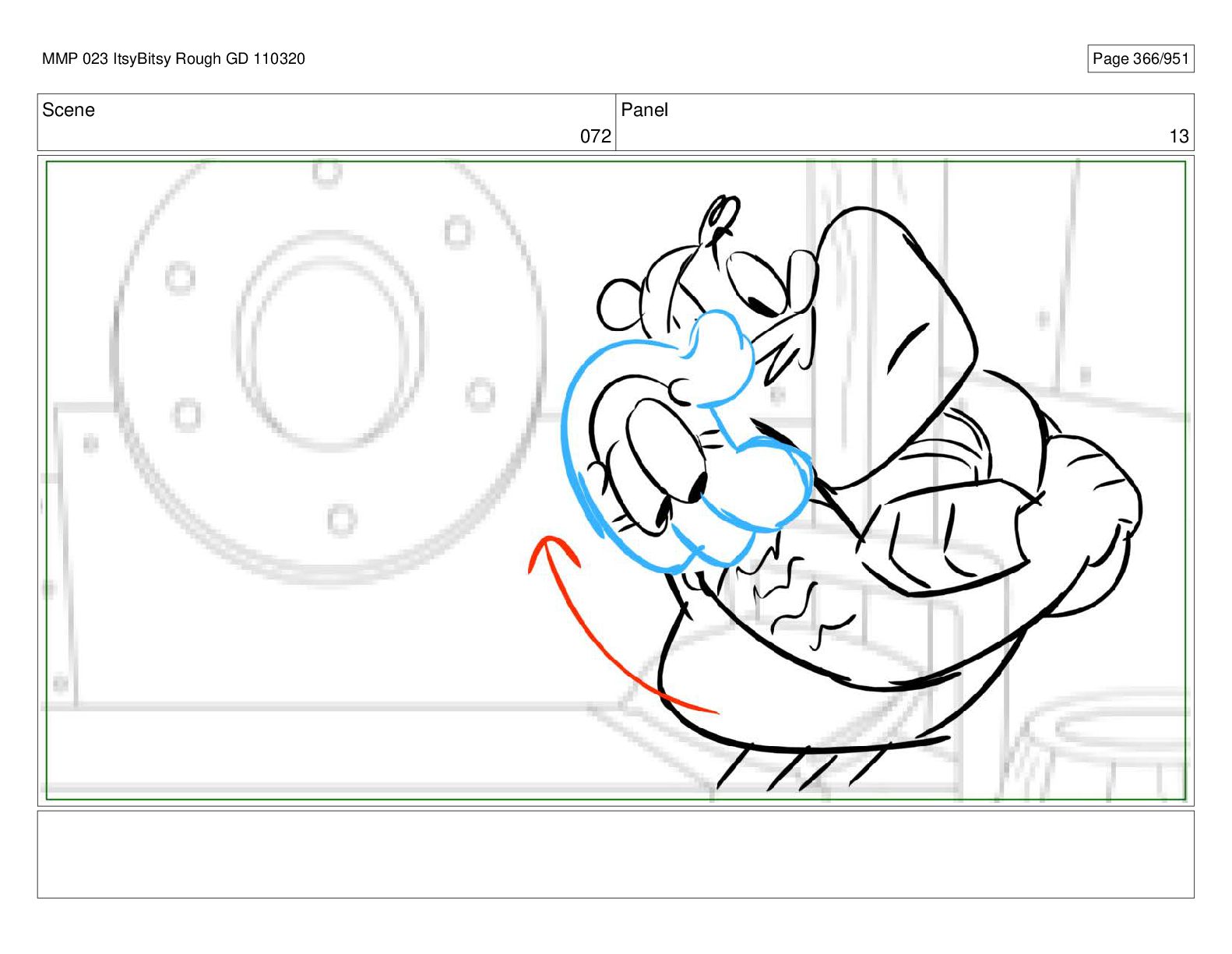The height and width of the screenshot is (954, 1232).
Task: Click the 'MMP 023 ItsyBitsy Rough GD 110320' title
Action: click(x=174, y=58)
